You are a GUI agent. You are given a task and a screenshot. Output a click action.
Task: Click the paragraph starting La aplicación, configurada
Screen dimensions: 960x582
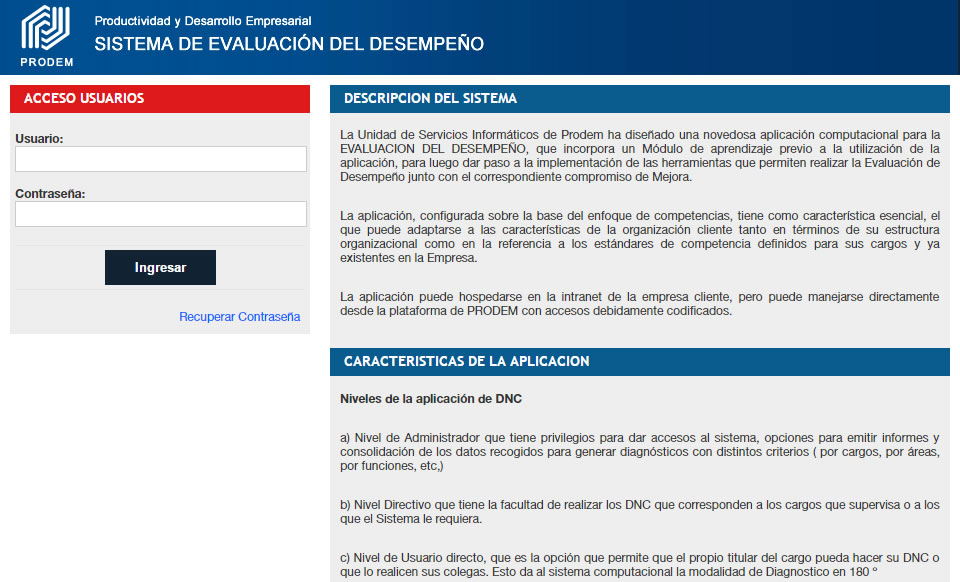[x=639, y=236]
